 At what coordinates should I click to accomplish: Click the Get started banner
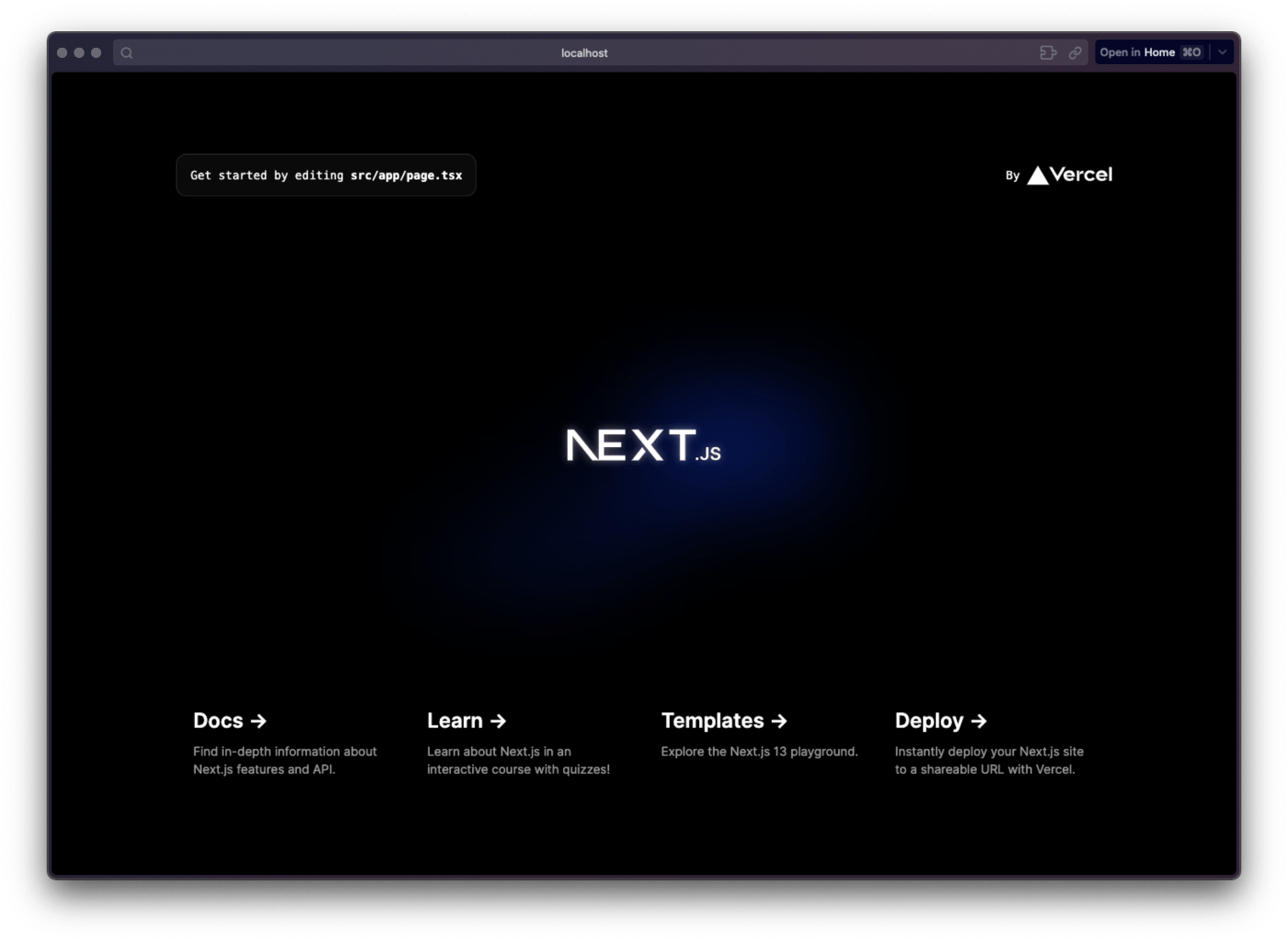[326, 175]
